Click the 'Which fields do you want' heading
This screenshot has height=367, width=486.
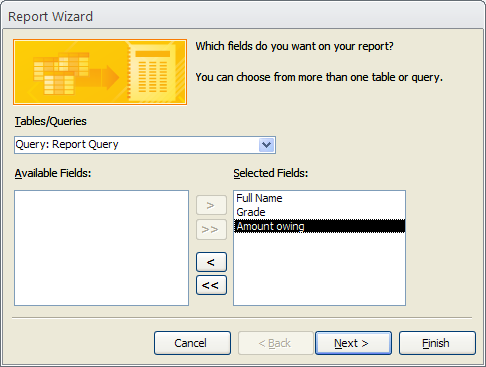click(x=294, y=46)
